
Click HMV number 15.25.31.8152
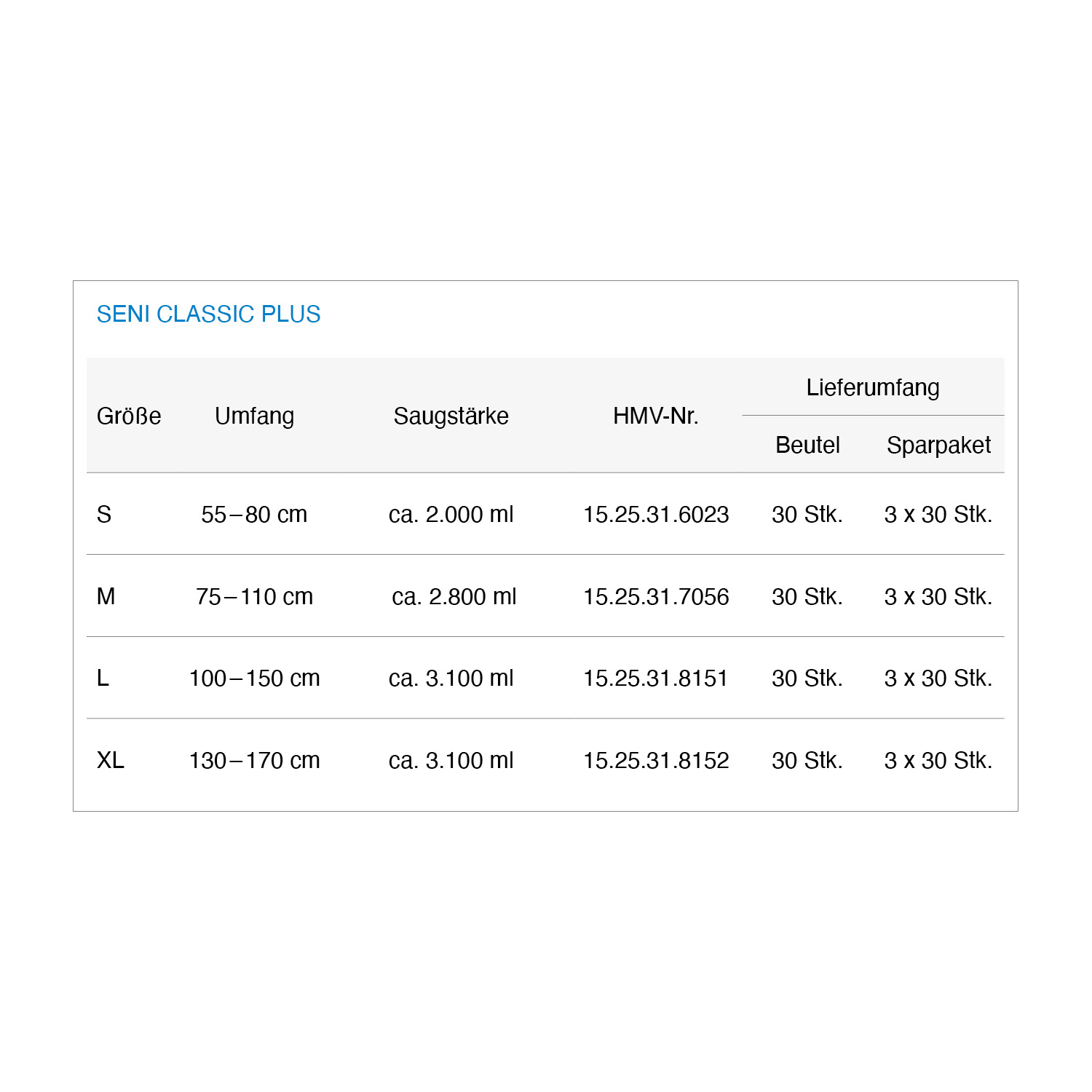[x=656, y=761]
